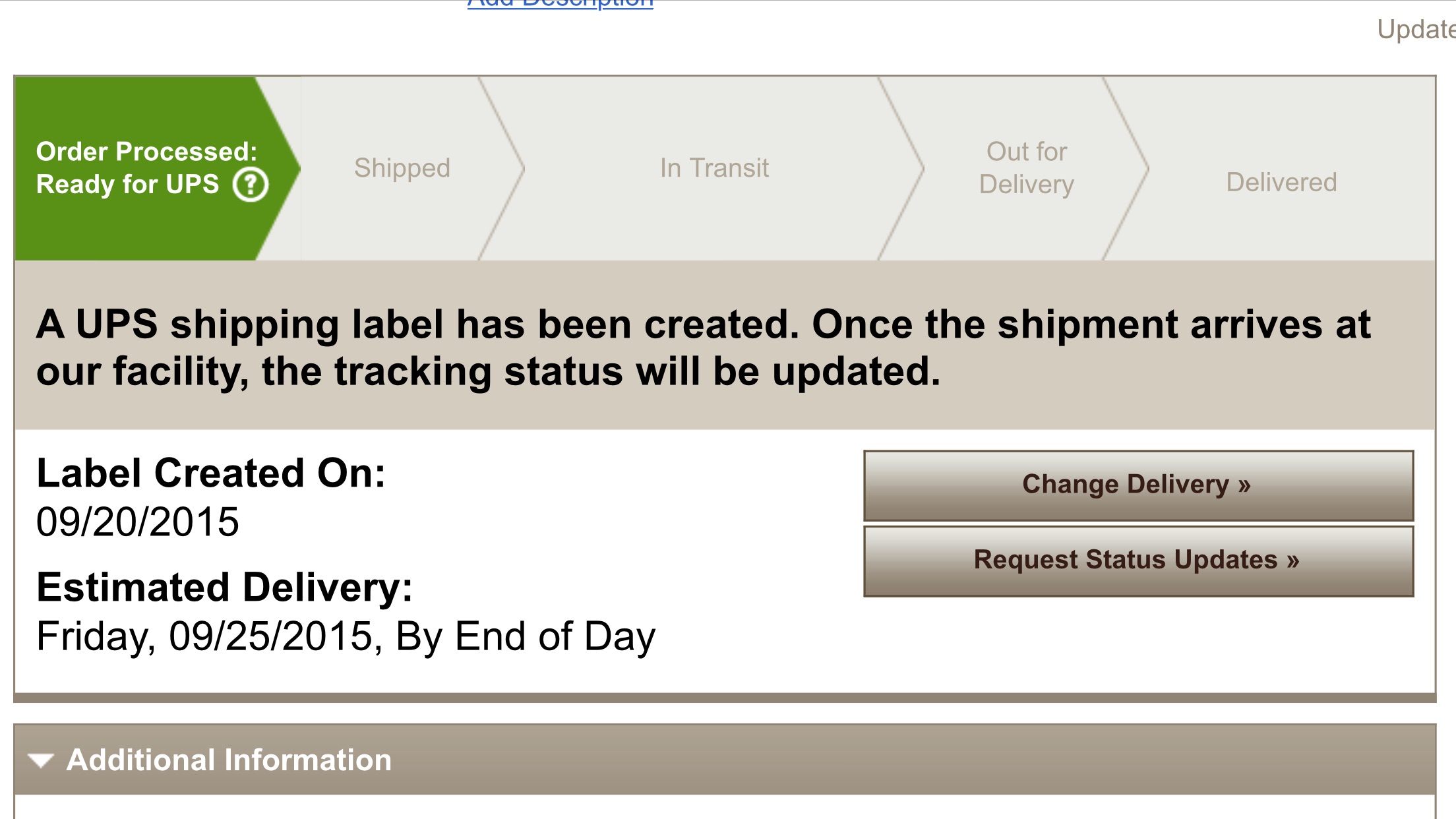The width and height of the screenshot is (1456, 819).
Task: Click the UPS shipping label created message
Action: (703, 348)
